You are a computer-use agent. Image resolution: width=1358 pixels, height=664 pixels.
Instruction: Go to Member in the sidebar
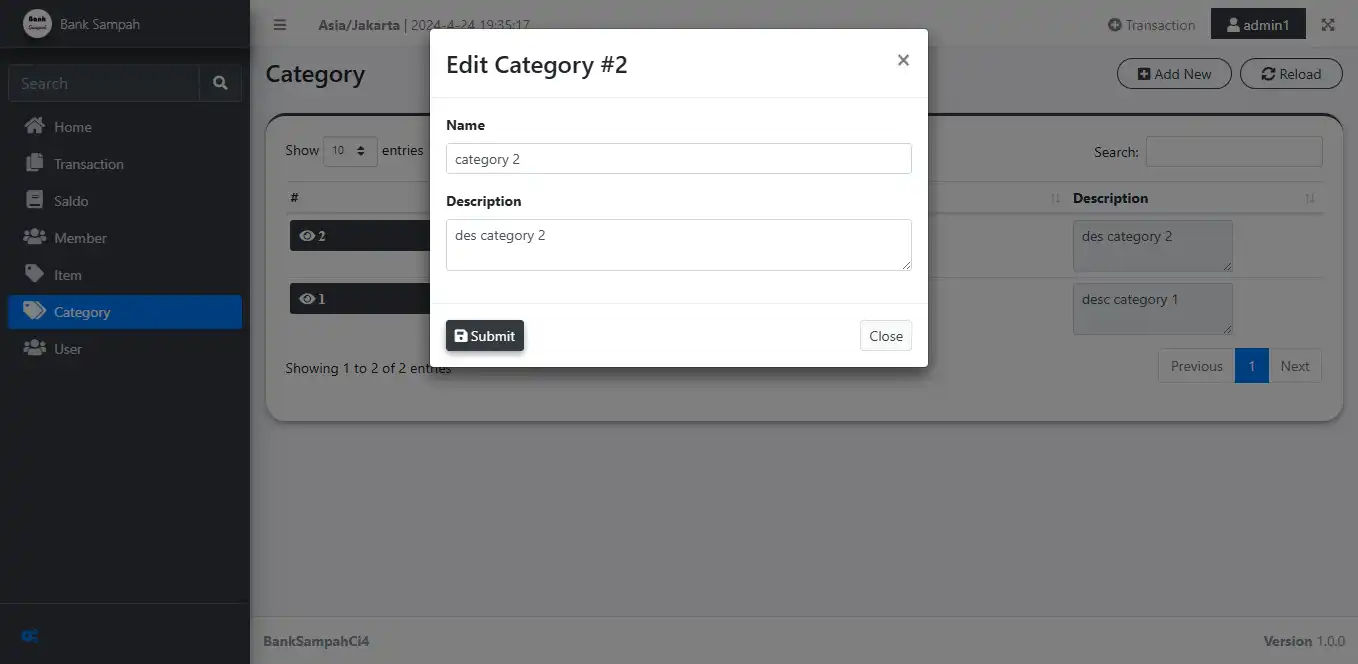[80, 238]
